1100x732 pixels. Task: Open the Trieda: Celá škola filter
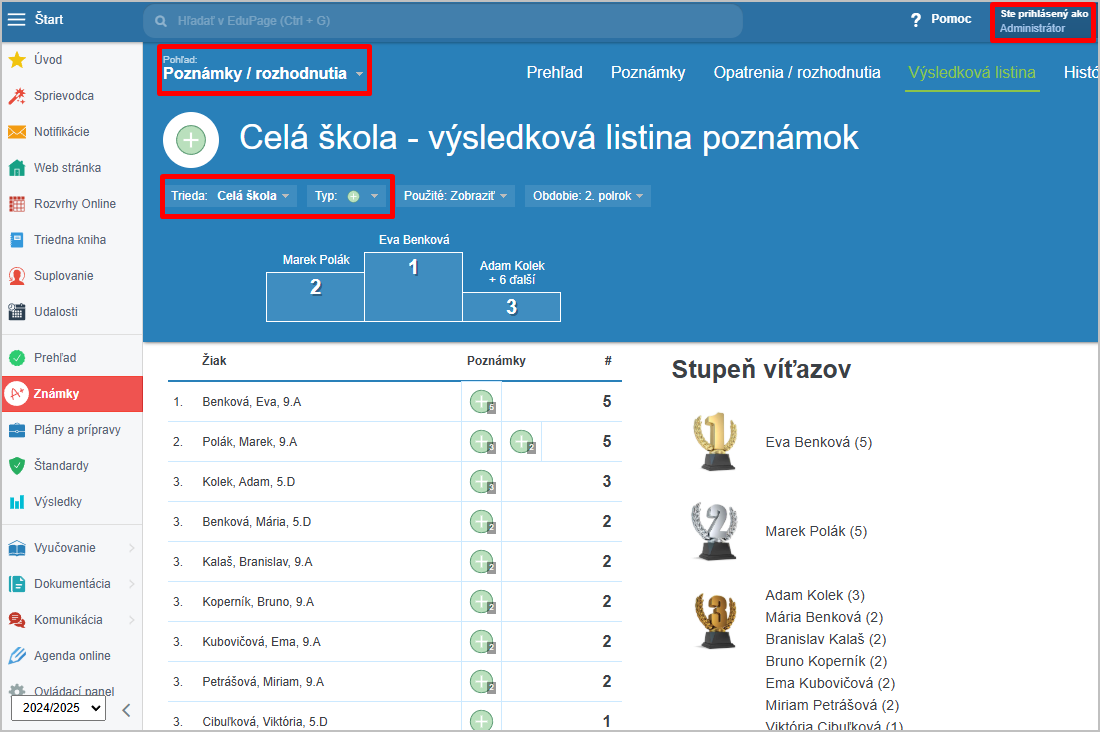tap(229, 196)
